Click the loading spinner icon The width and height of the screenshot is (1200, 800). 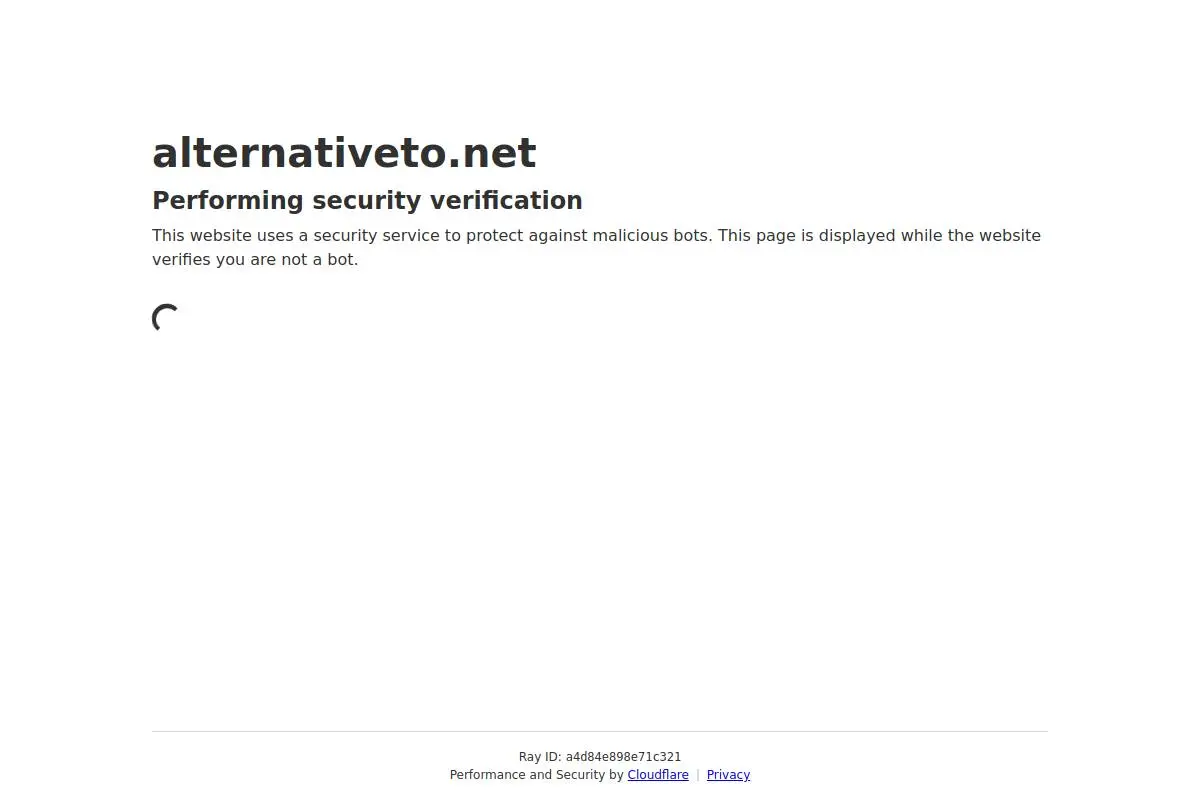167,319
